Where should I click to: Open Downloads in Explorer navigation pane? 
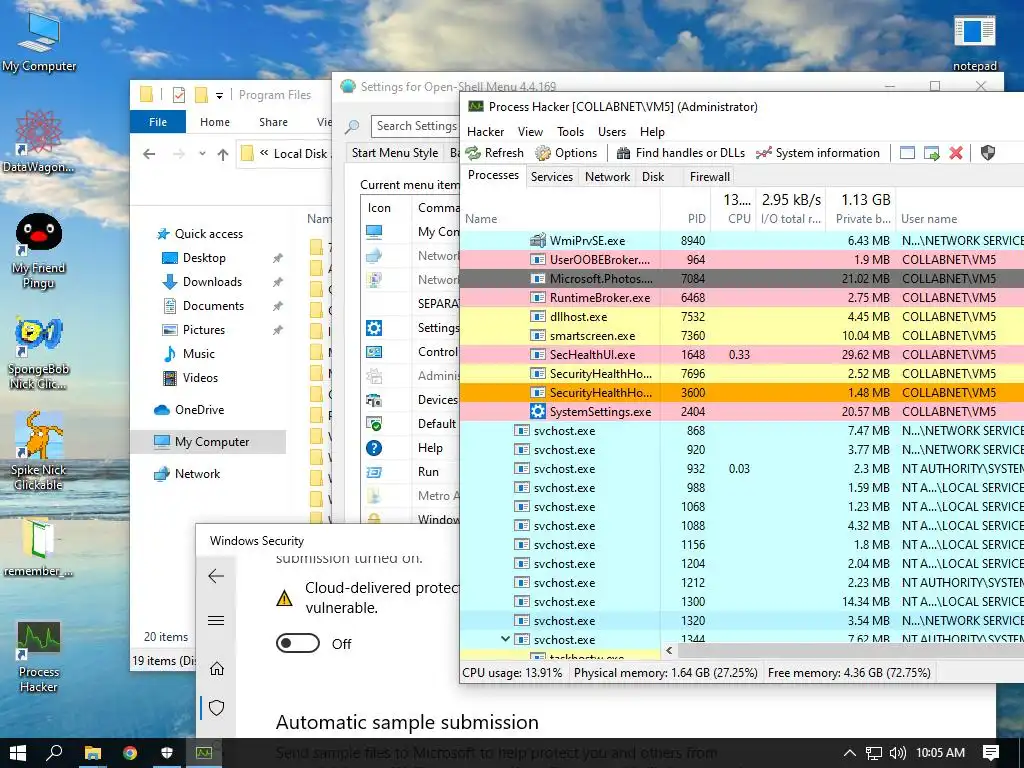point(202,282)
